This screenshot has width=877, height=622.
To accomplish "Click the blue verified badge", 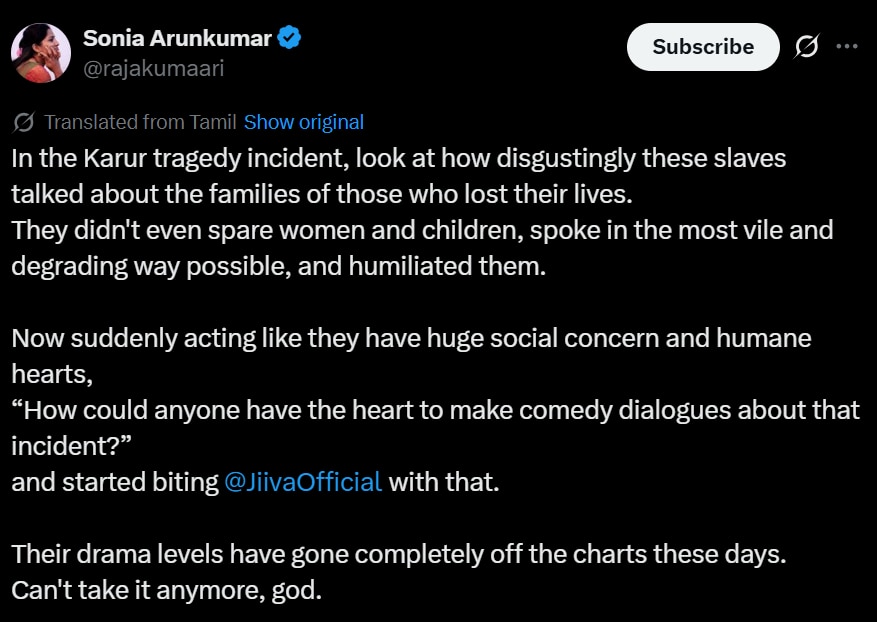I will click(x=290, y=39).
